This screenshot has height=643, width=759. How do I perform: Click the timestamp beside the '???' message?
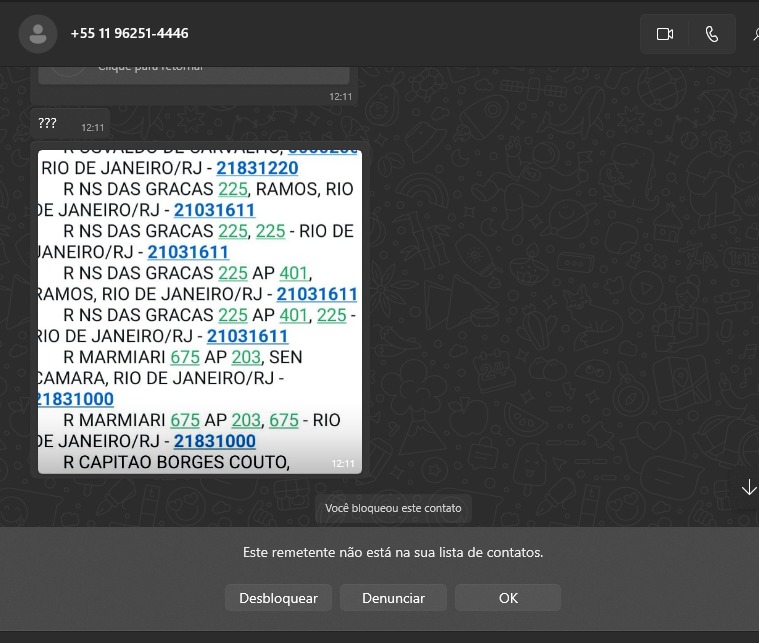(92, 128)
